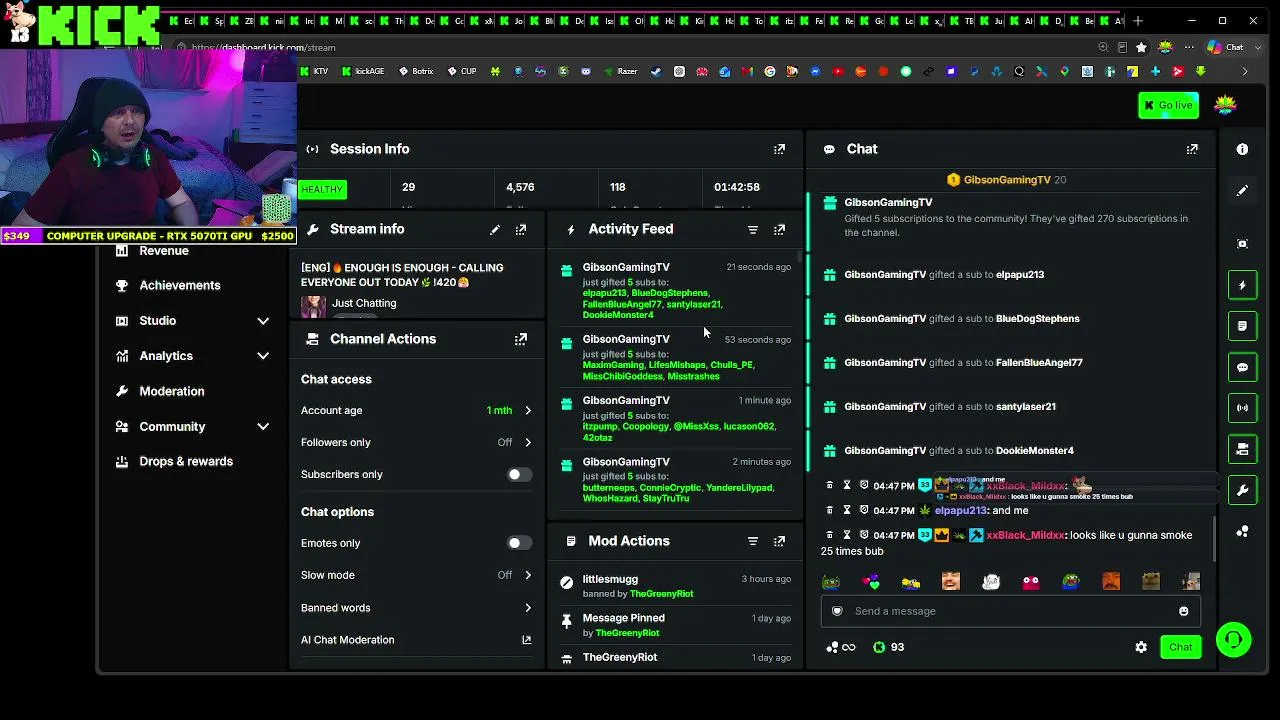Expand the Studio sidebar section

tap(263, 321)
